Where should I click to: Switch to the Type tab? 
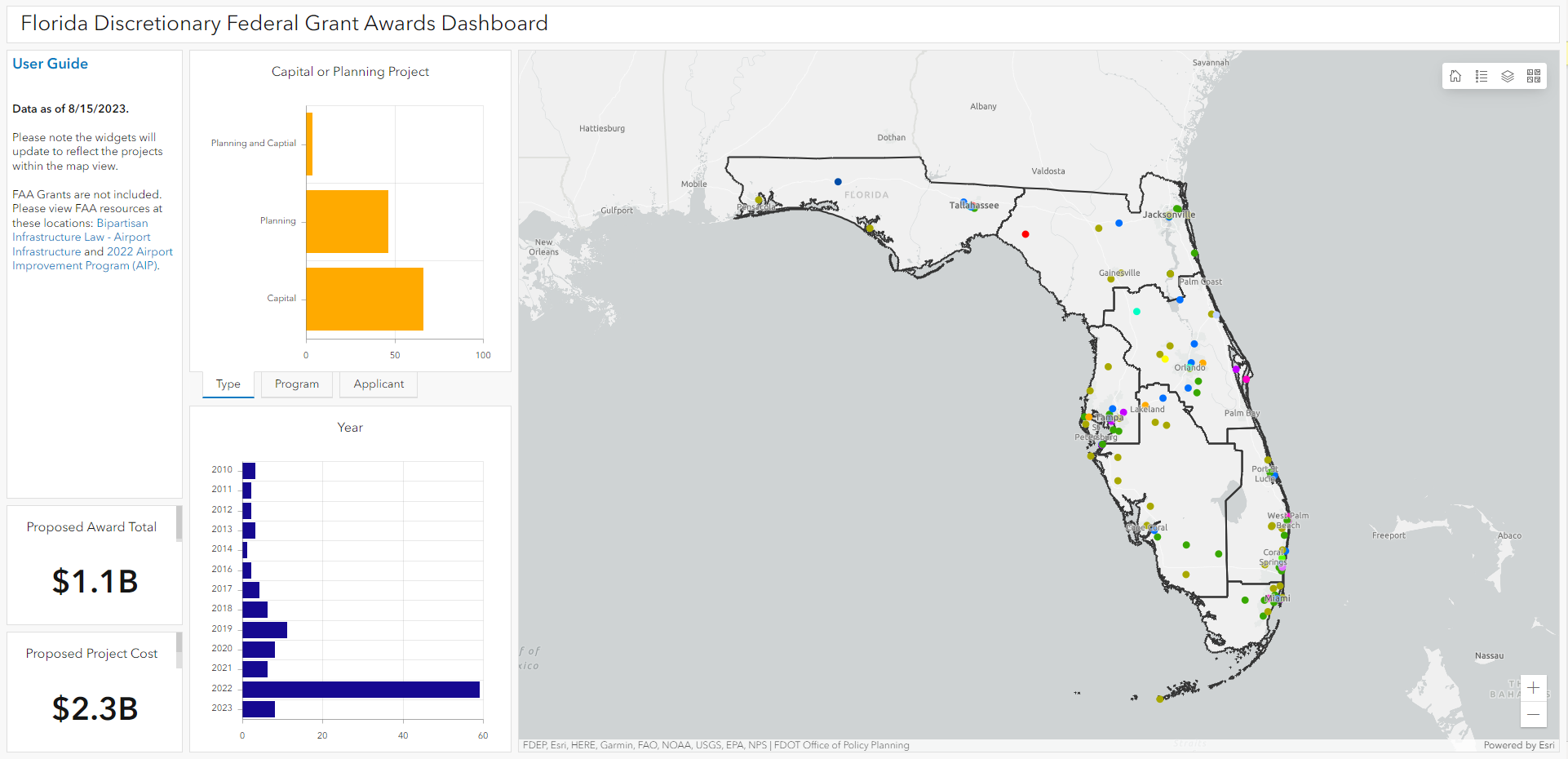pyautogui.click(x=228, y=384)
